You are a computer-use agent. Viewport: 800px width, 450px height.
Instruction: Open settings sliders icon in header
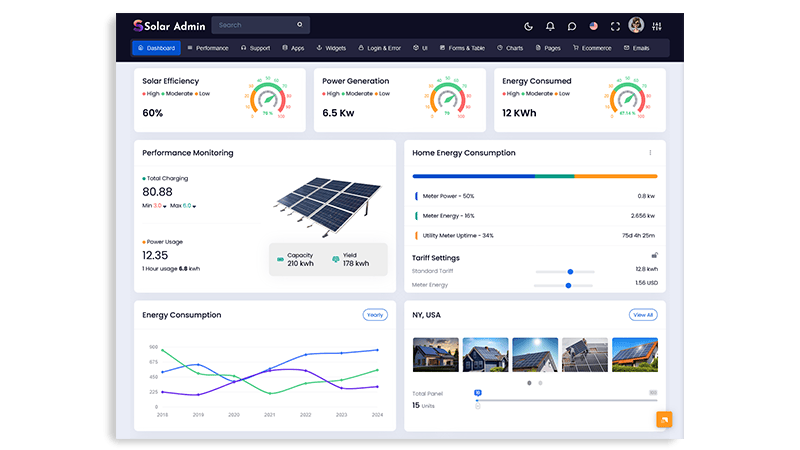coord(657,26)
